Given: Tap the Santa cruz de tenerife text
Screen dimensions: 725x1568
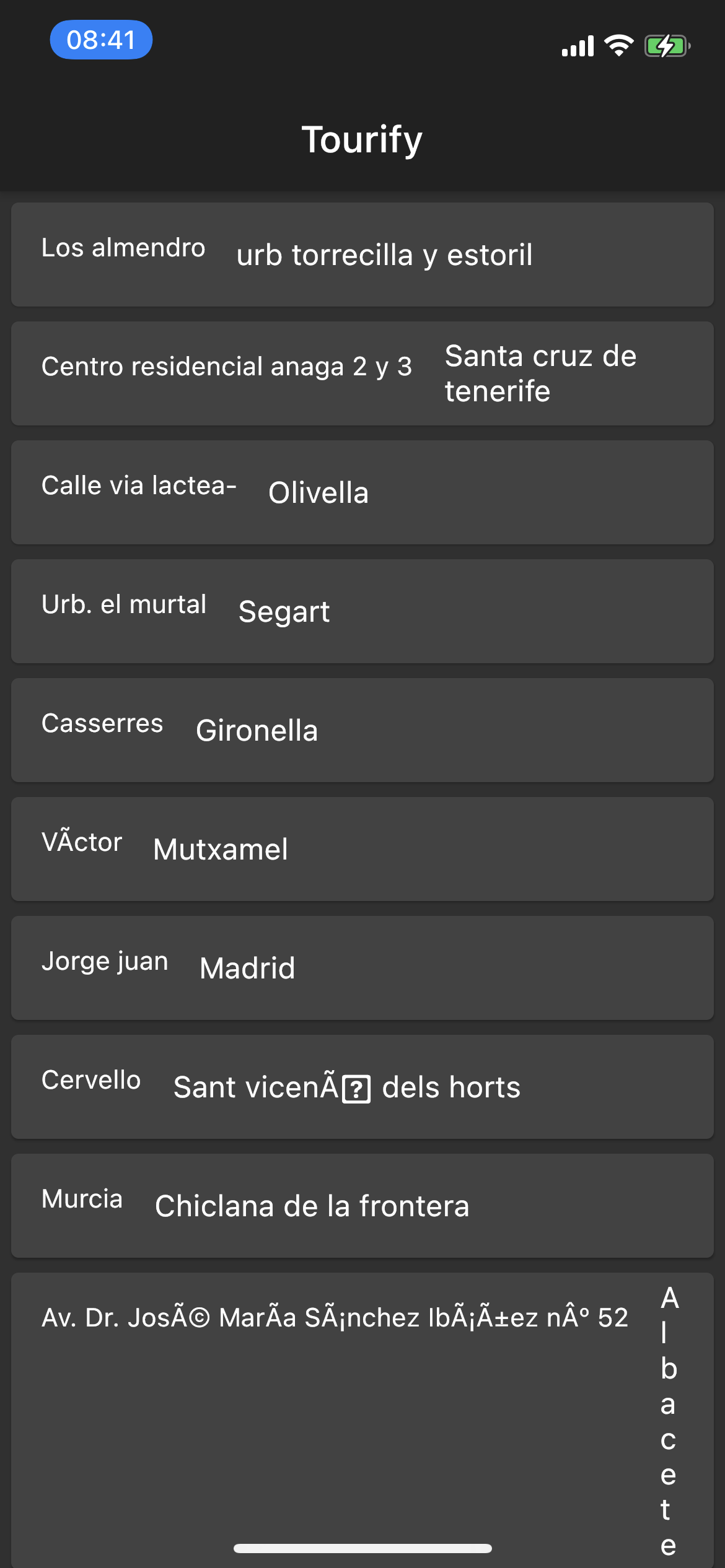Looking at the screenshot, I should point(540,373).
